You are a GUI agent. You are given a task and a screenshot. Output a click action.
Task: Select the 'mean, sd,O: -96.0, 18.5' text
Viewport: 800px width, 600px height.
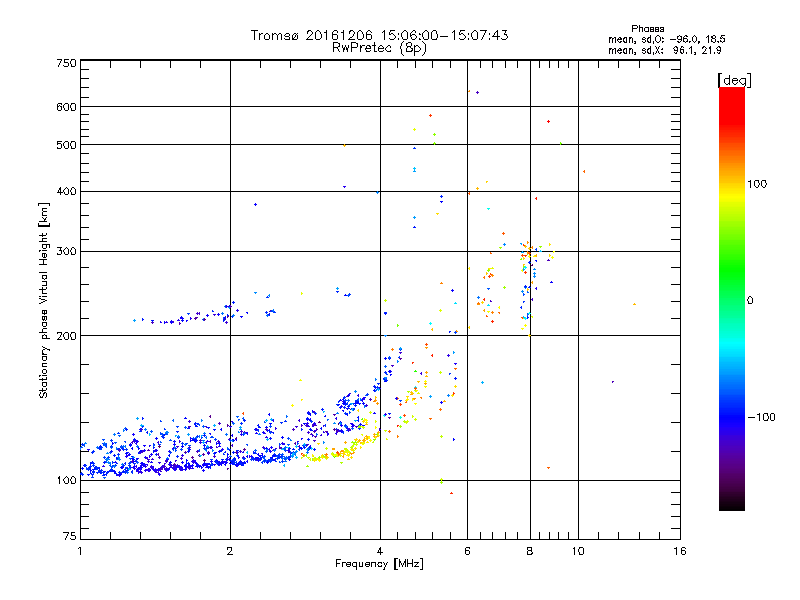click(666, 39)
